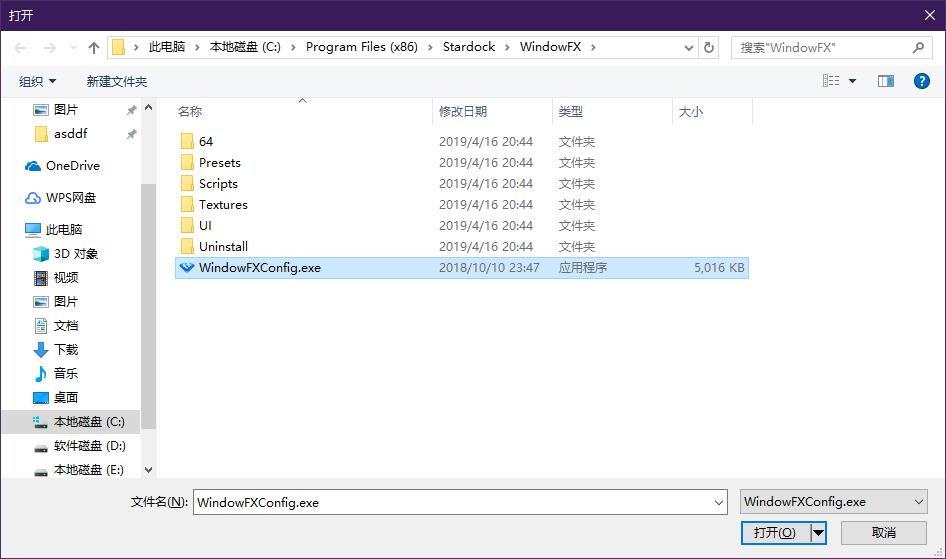
Task: Open the help question mark
Action: [x=921, y=81]
